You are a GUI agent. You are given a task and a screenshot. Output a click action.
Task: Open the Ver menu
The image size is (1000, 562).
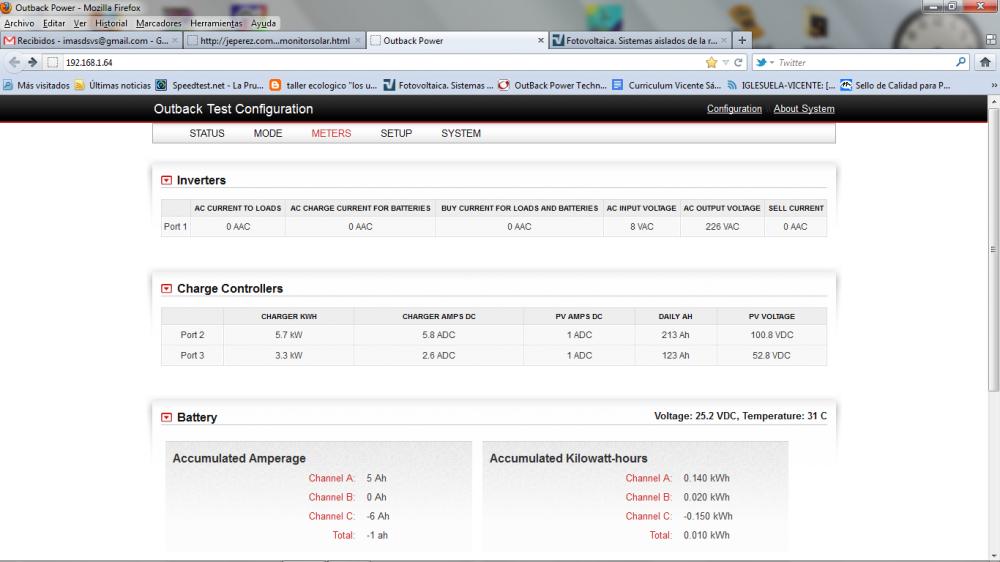tap(80, 23)
